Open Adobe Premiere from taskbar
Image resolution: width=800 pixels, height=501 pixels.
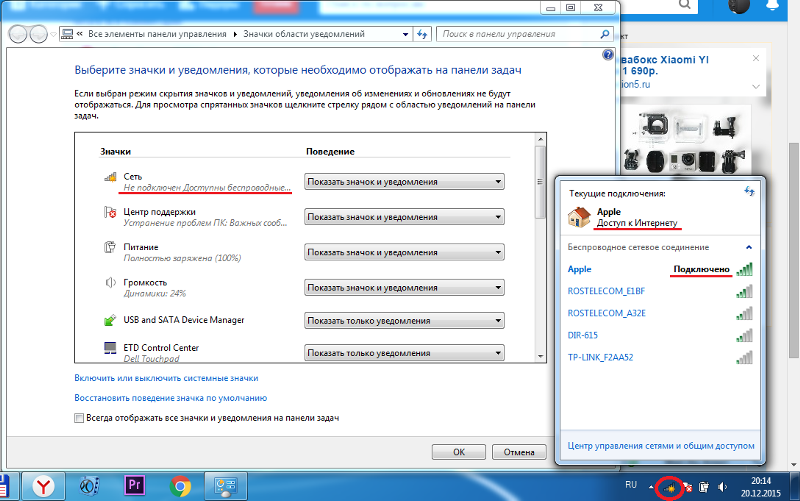(x=135, y=485)
